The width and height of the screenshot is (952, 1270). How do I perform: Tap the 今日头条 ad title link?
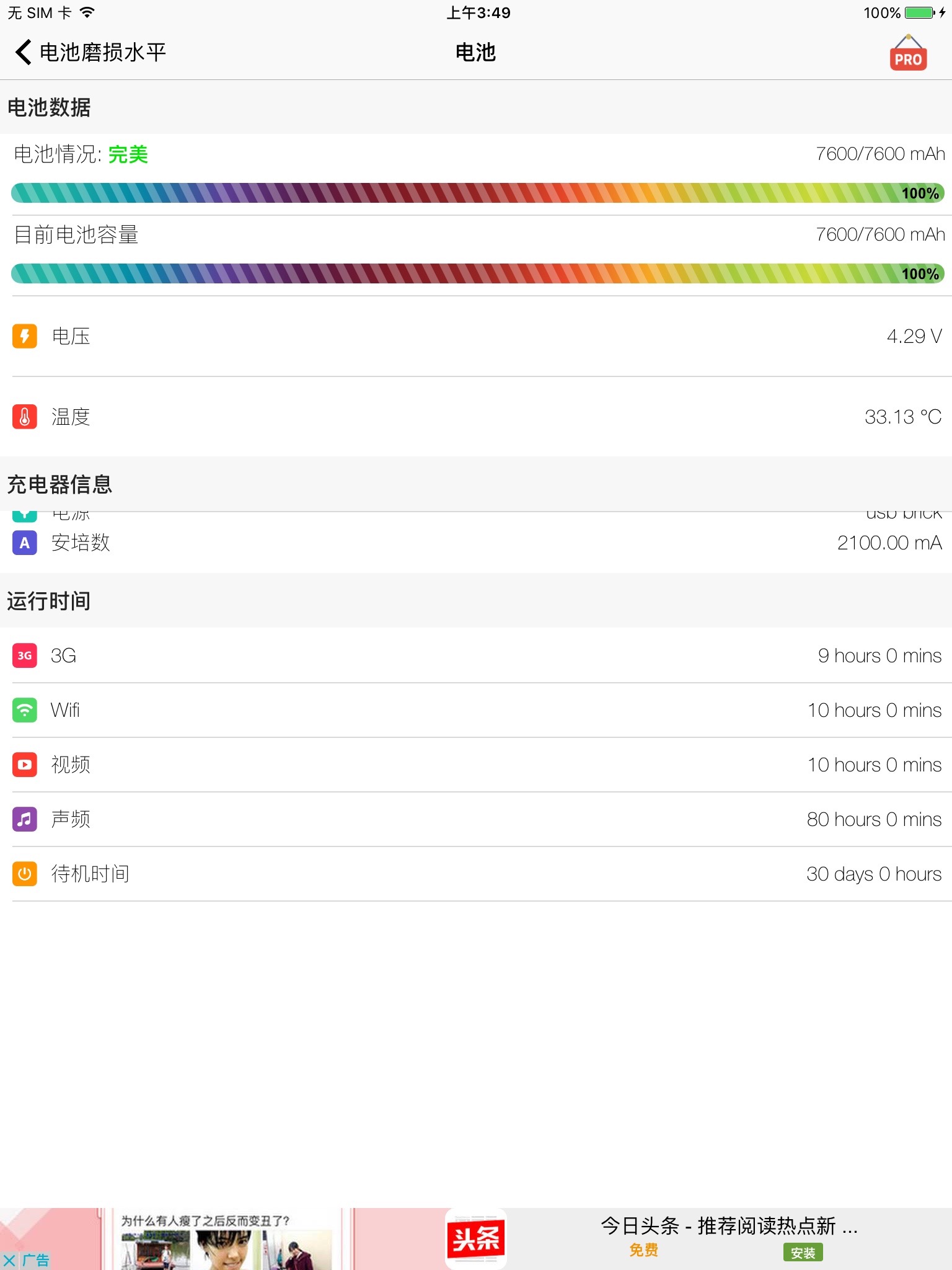pos(729,1226)
